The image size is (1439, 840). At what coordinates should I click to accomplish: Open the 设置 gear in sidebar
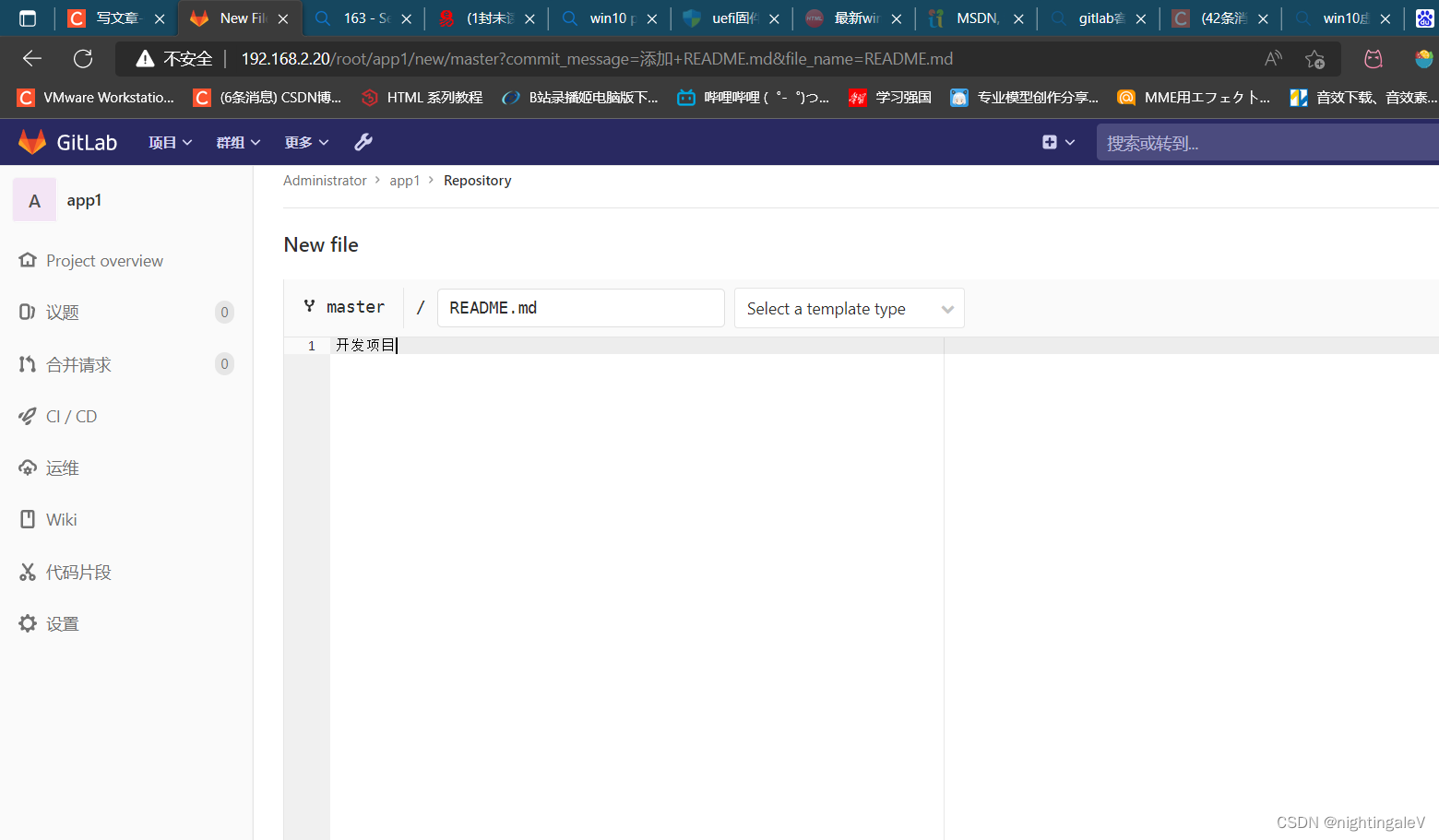click(x=62, y=623)
